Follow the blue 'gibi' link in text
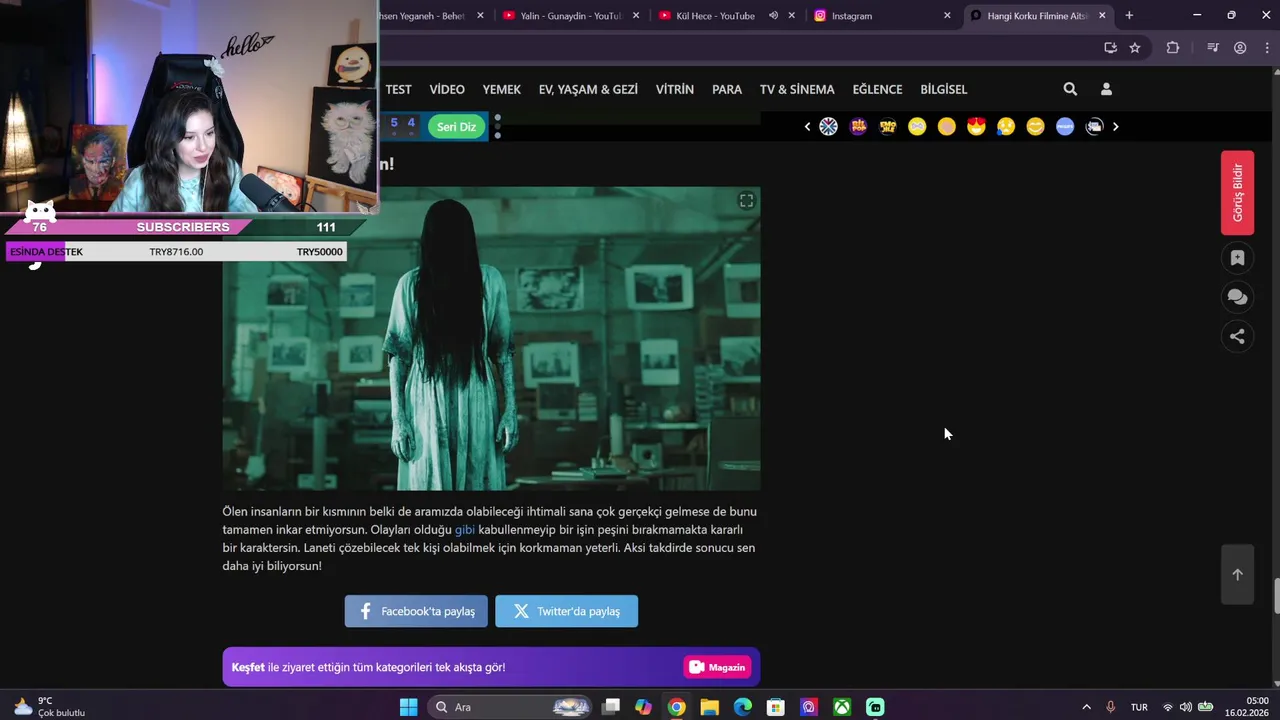 pos(465,529)
